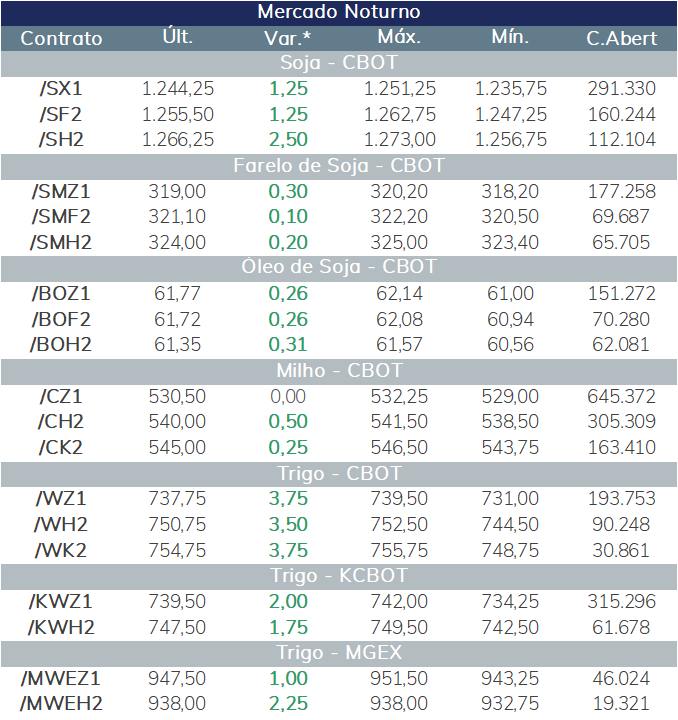Click the Var.* column header
Screen dimensions: 678x720
[x=288, y=39]
